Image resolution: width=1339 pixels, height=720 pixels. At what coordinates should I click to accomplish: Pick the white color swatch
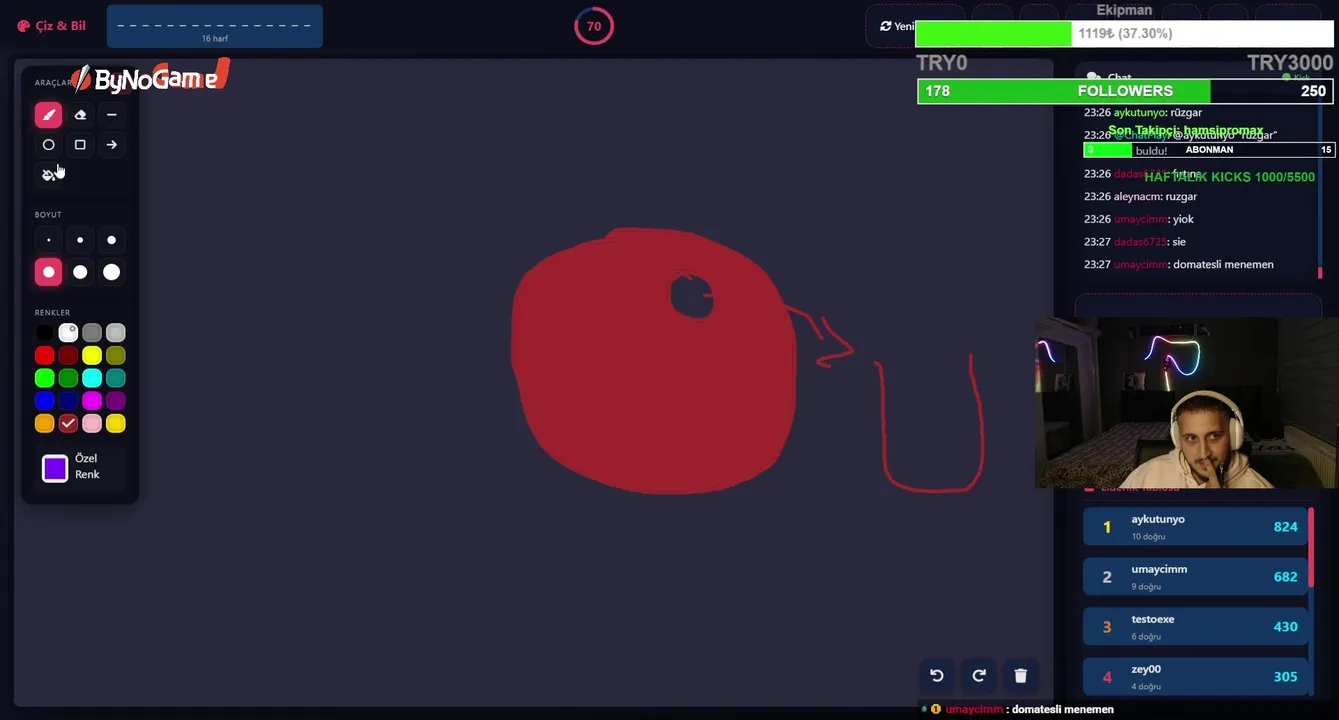pyautogui.click(x=68, y=333)
